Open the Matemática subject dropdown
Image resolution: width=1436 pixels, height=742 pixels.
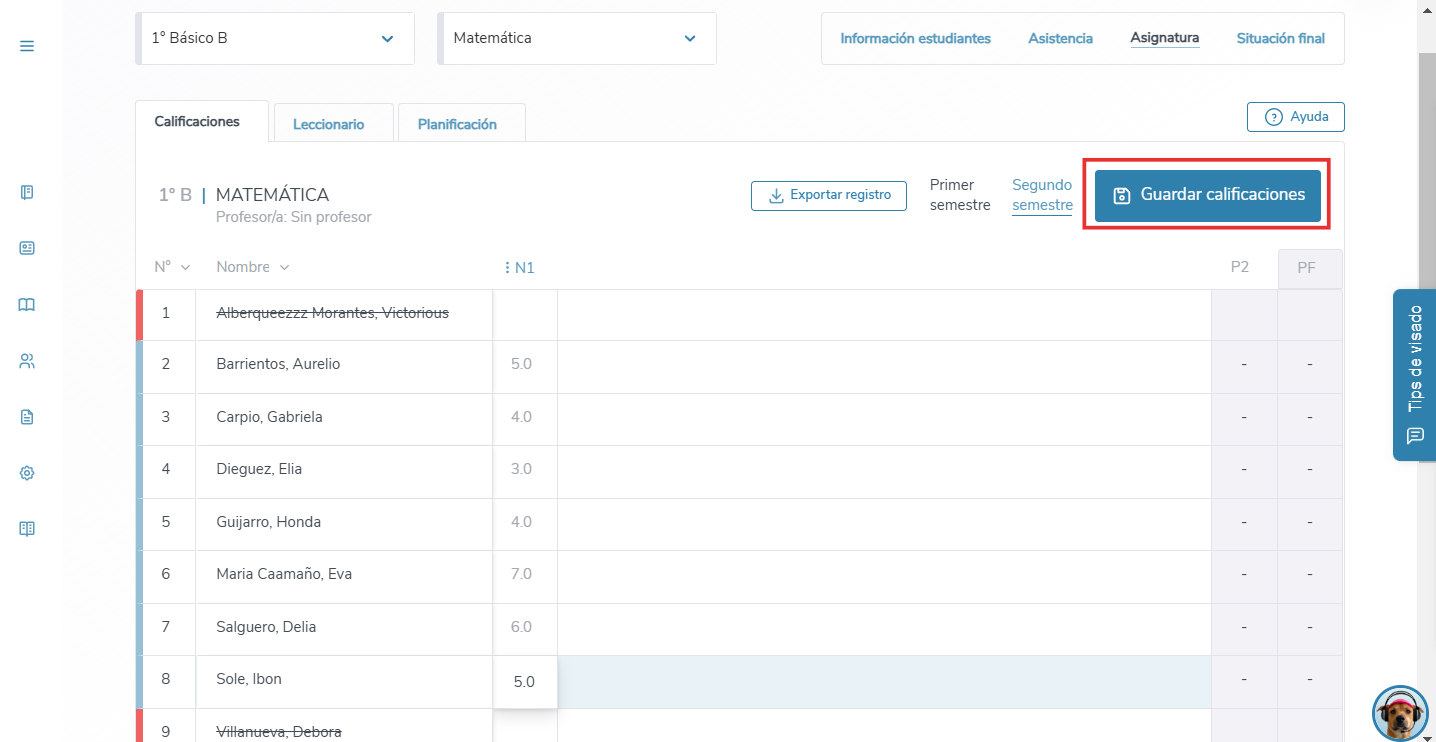pos(577,38)
